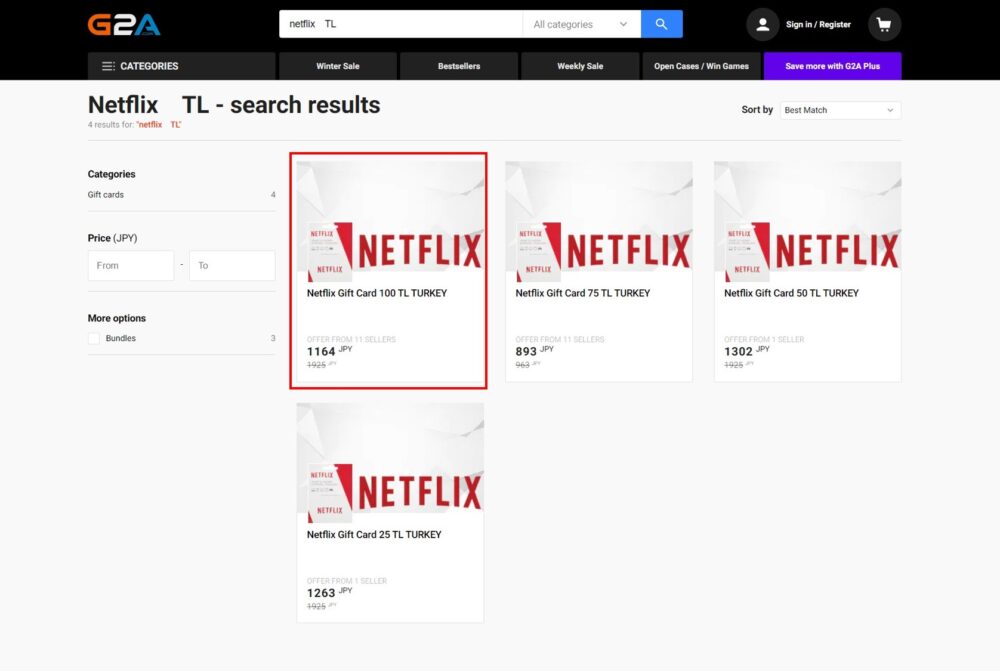Open Netflix Gift Card 100 TL TURKEY title
The width and height of the screenshot is (1000, 671).
click(x=377, y=293)
